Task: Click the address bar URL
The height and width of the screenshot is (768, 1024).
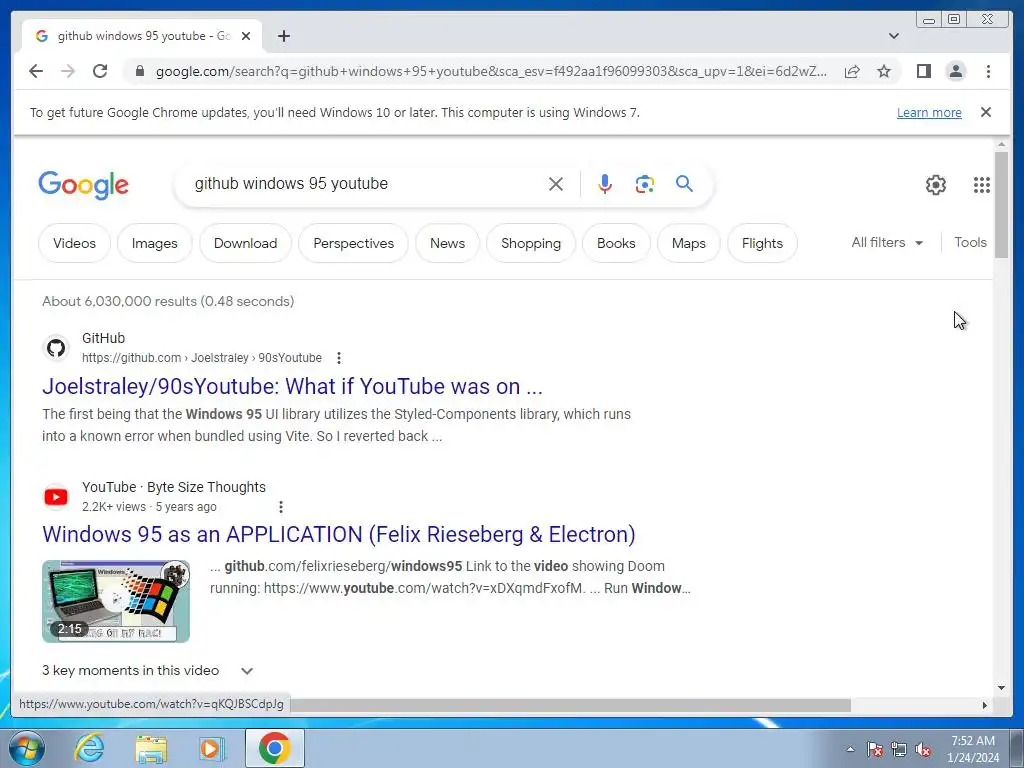Action: click(491, 71)
